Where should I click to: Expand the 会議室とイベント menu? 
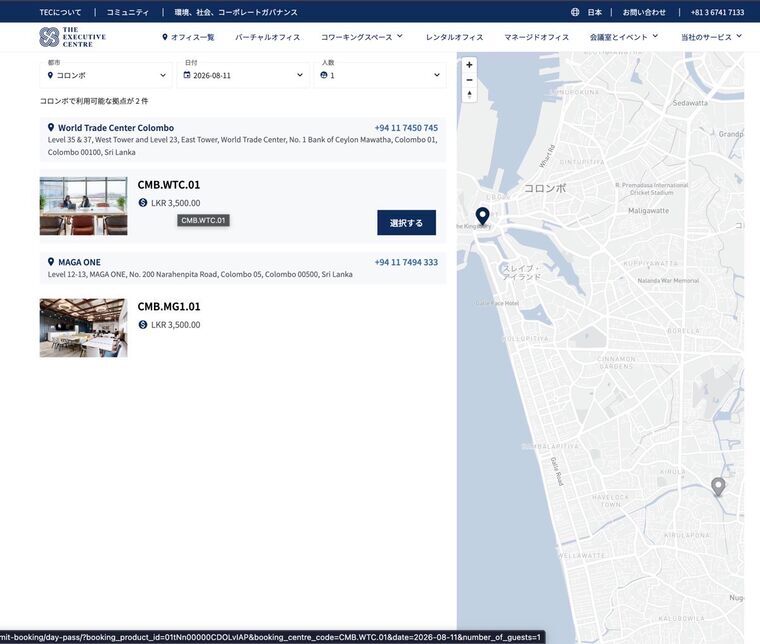tap(624, 37)
